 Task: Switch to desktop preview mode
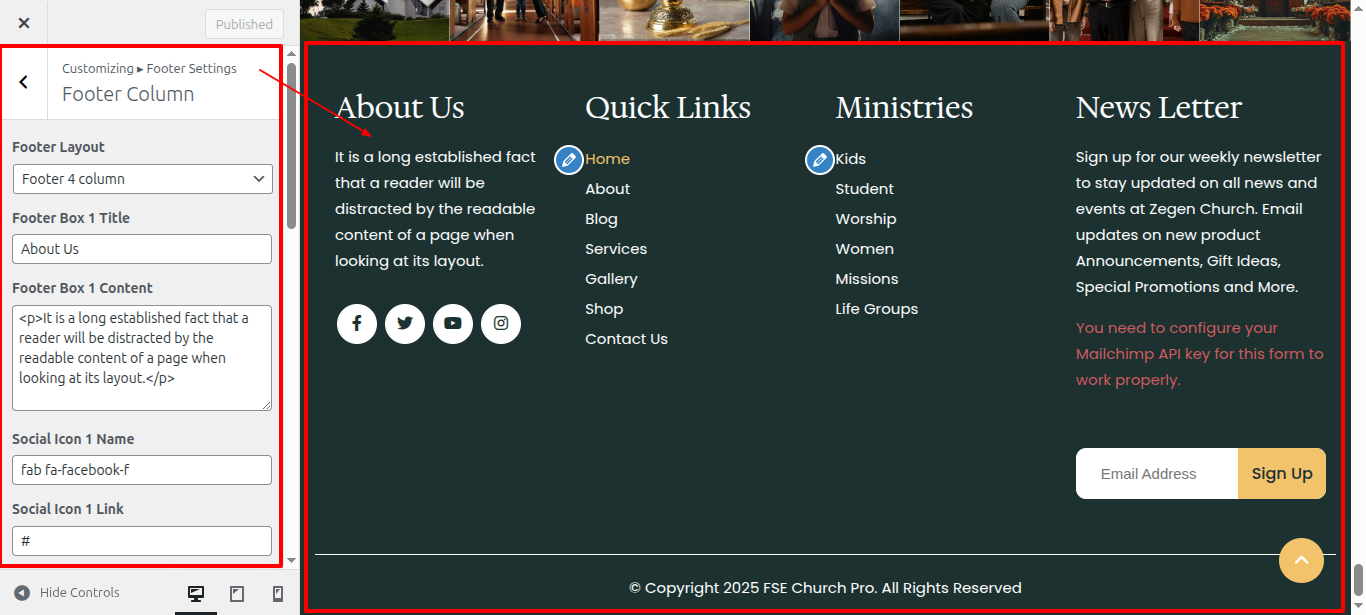tap(196, 593)
